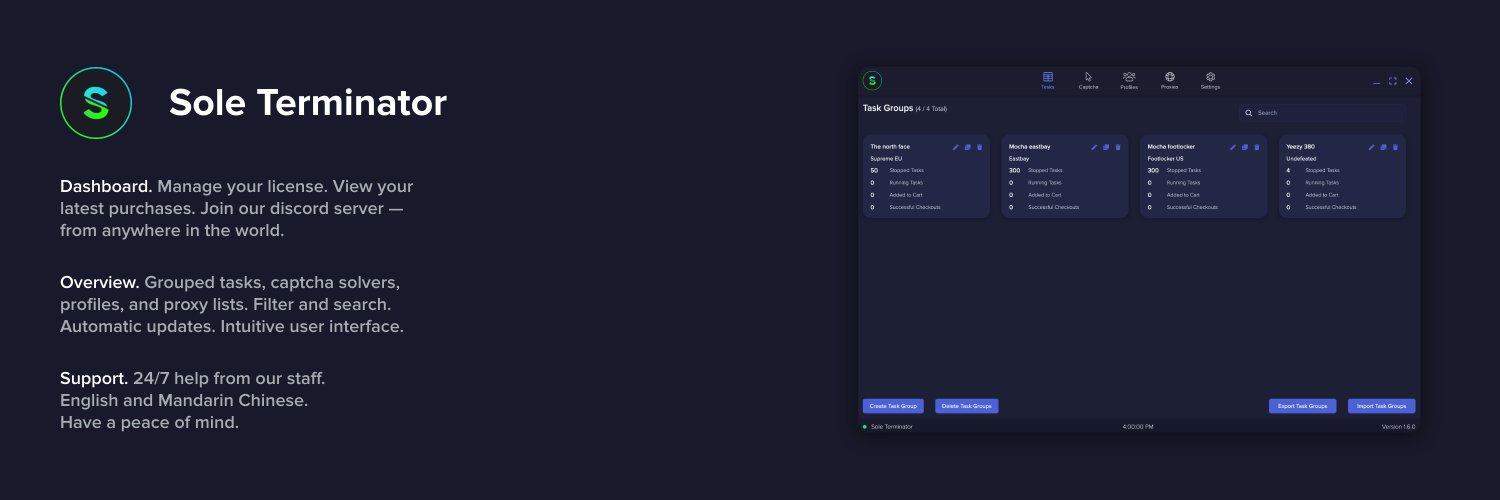Delete the Mocha footlocker task group
1500x500 pixels.
coord(1257,147)
